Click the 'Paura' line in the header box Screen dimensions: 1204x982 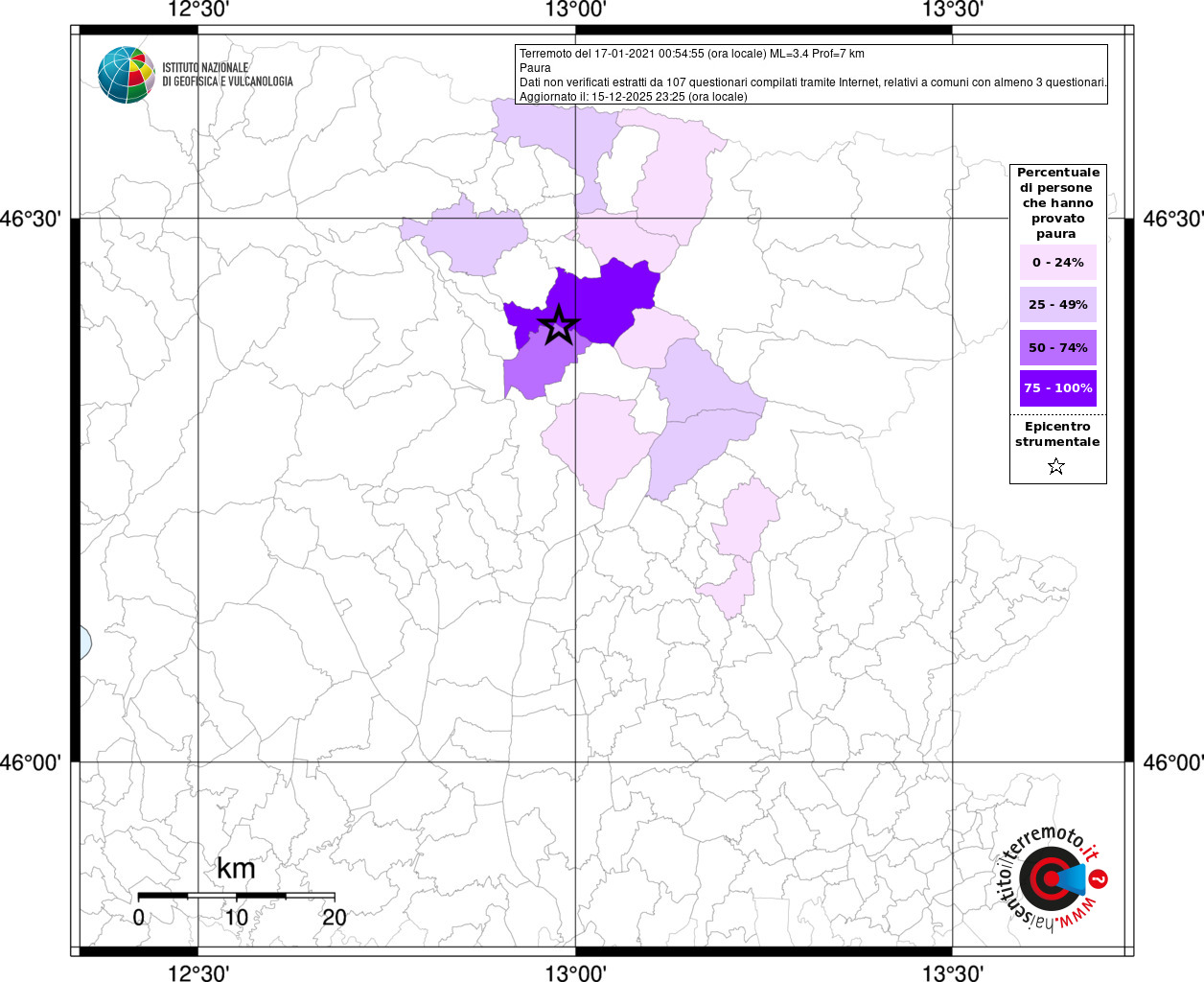click(535, 68)
